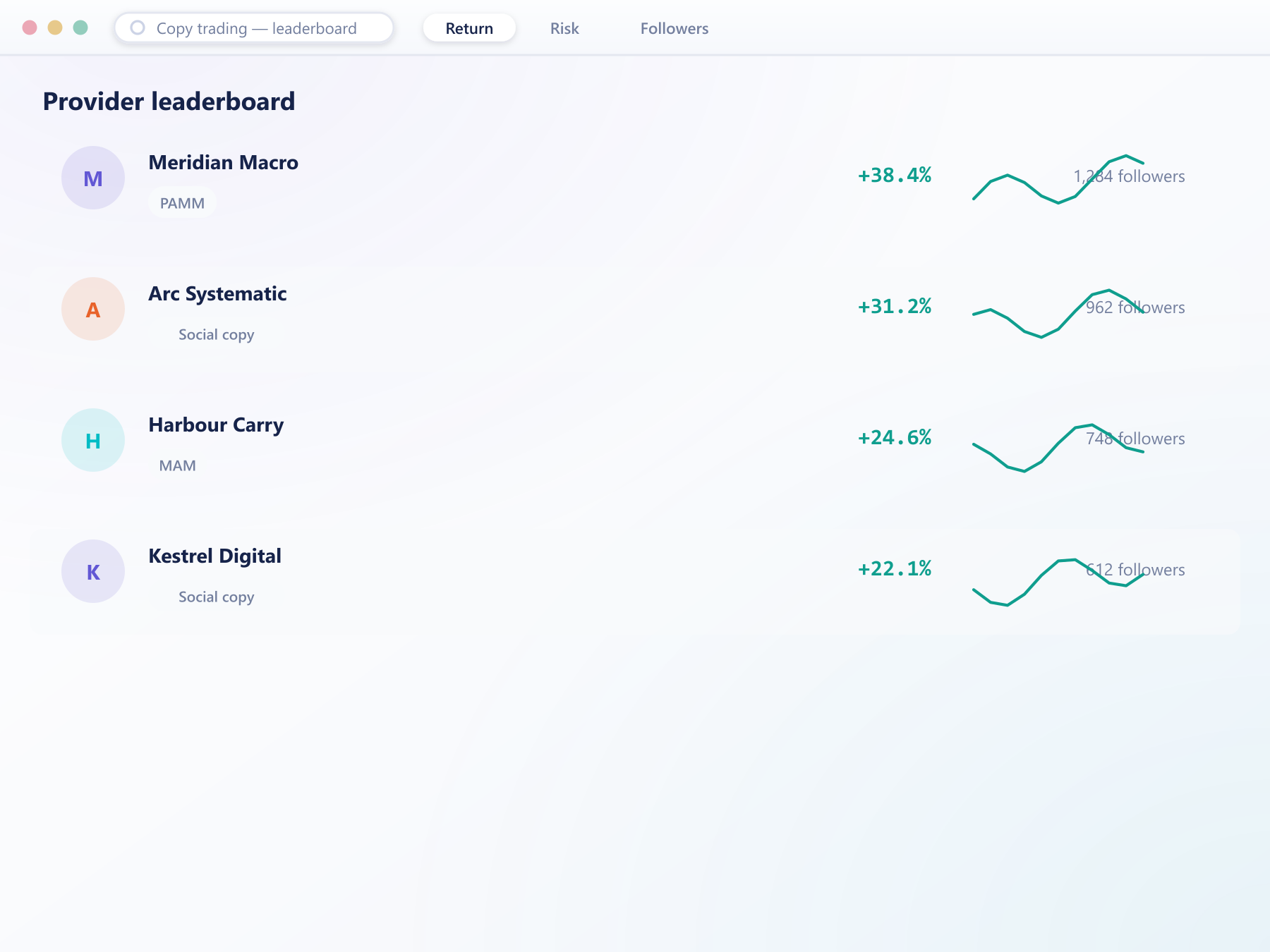Switch to the Return tab
The image size is (1270, 952).
click(x=469, y=28)
